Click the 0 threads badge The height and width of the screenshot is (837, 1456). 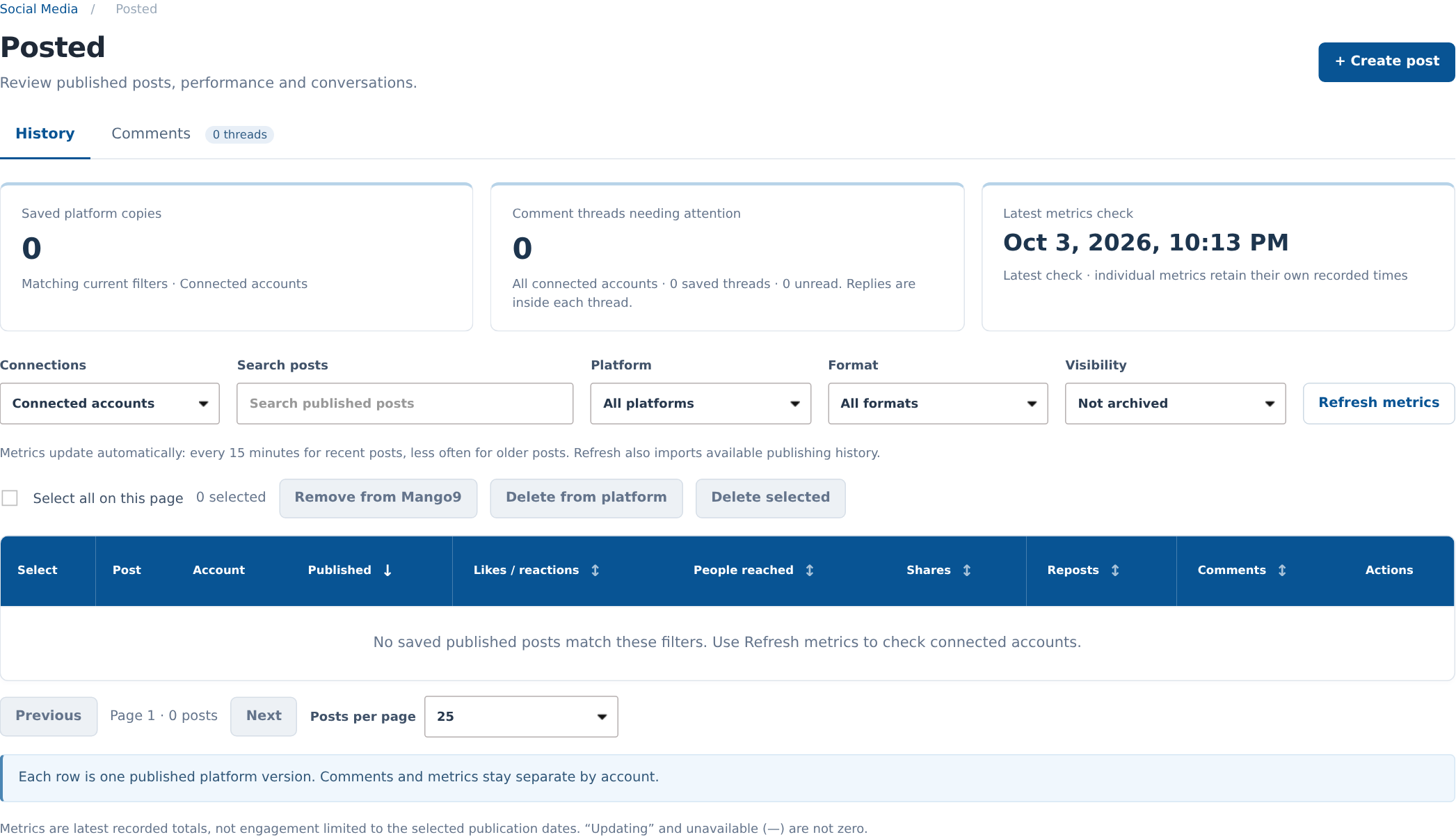pyautogui.click(x=239, y=135)
